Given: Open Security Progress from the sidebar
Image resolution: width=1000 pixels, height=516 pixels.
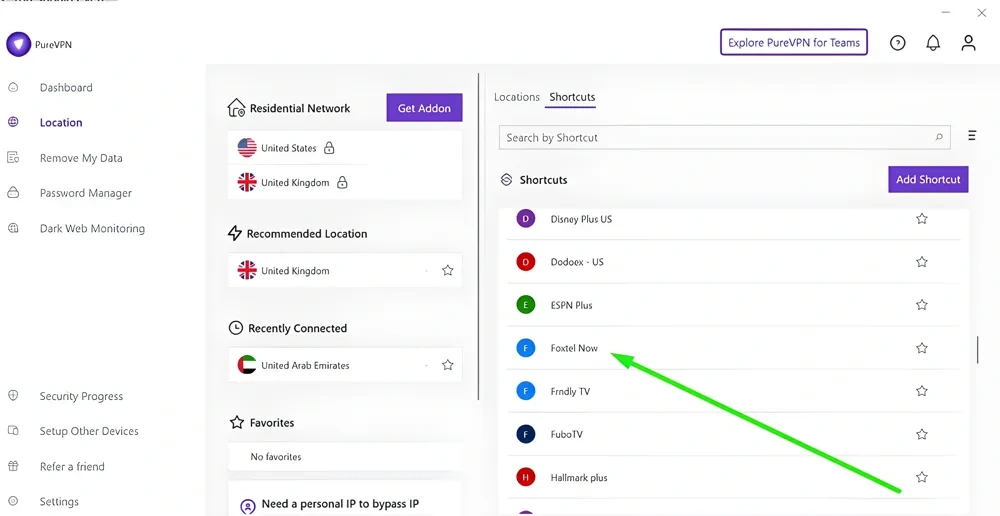Looking at the screenshot, I should [x=81, y=396].
